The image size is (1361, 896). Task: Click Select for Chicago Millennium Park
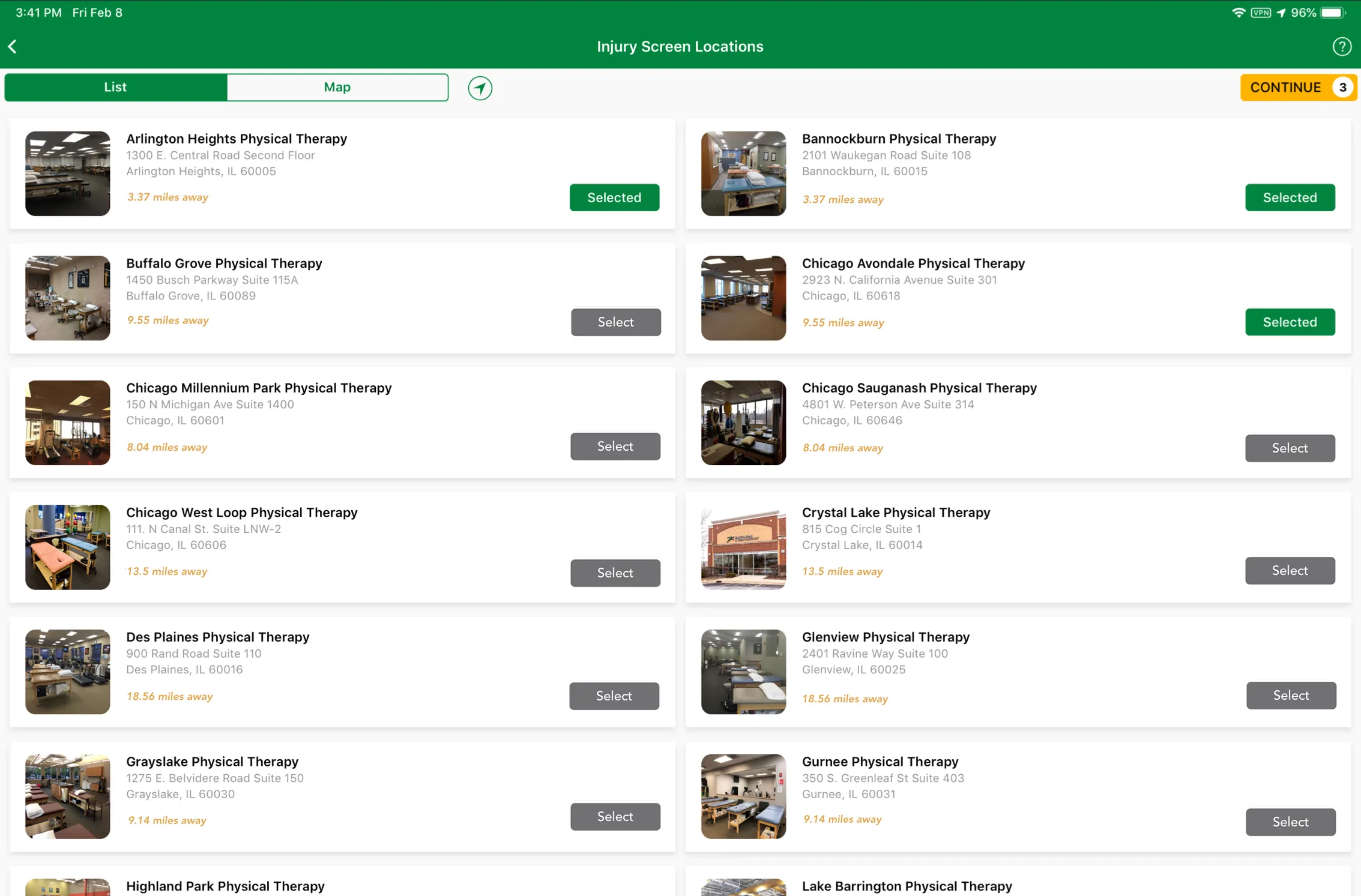[x=615, y=447]
